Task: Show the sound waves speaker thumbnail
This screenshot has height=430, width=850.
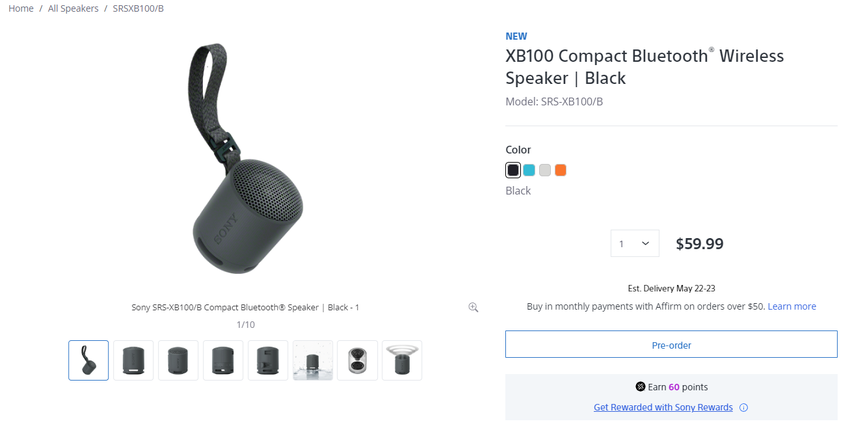Action: tap(402, 360)
